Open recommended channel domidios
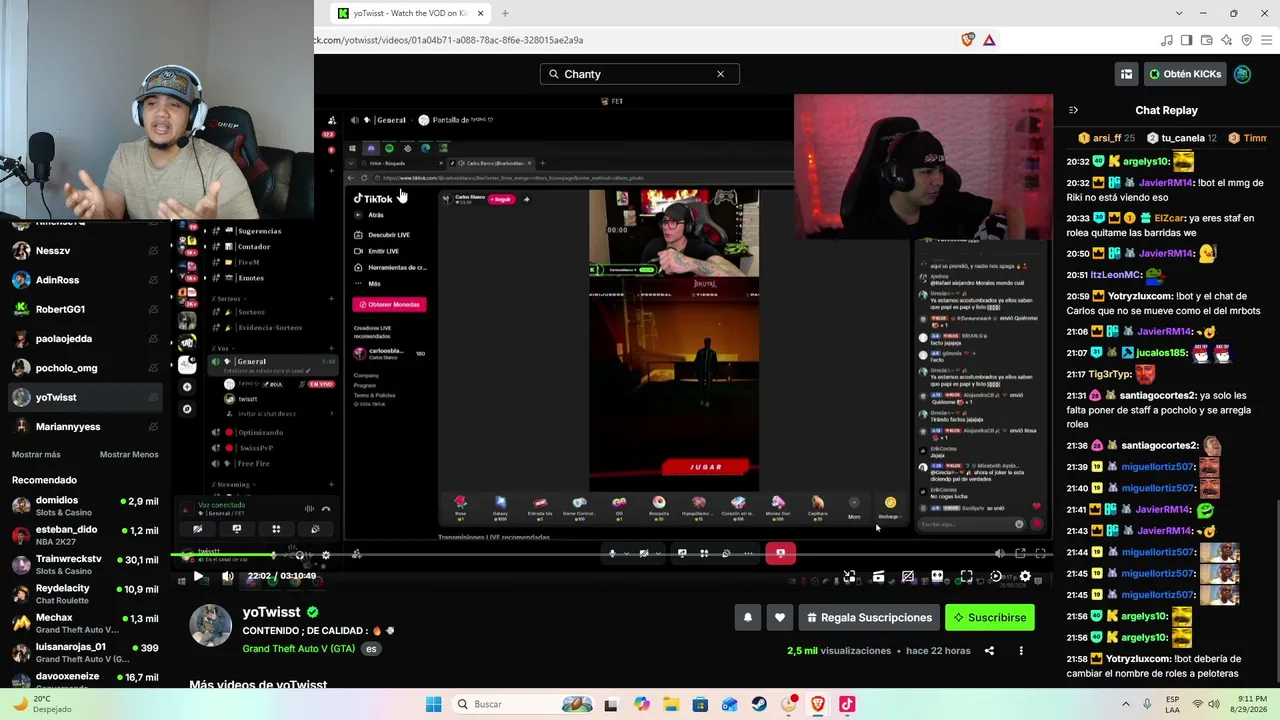Image resolution: width=1280 pixels, height=720 pixels. tap(85, 505)
